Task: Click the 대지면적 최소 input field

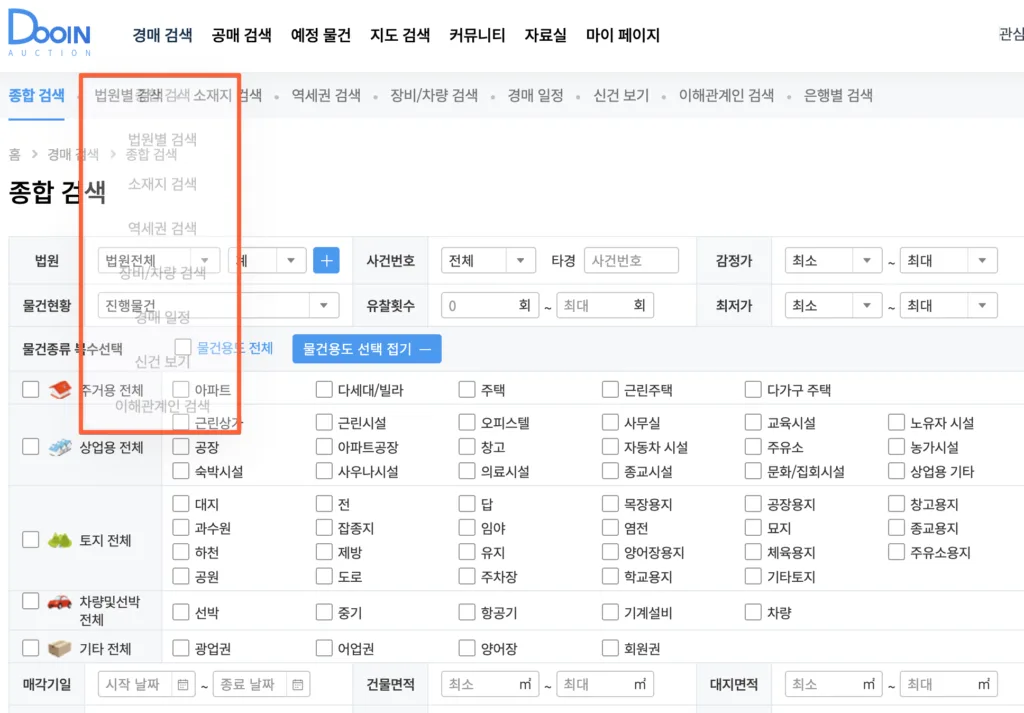Action: (x=833, y=684)
